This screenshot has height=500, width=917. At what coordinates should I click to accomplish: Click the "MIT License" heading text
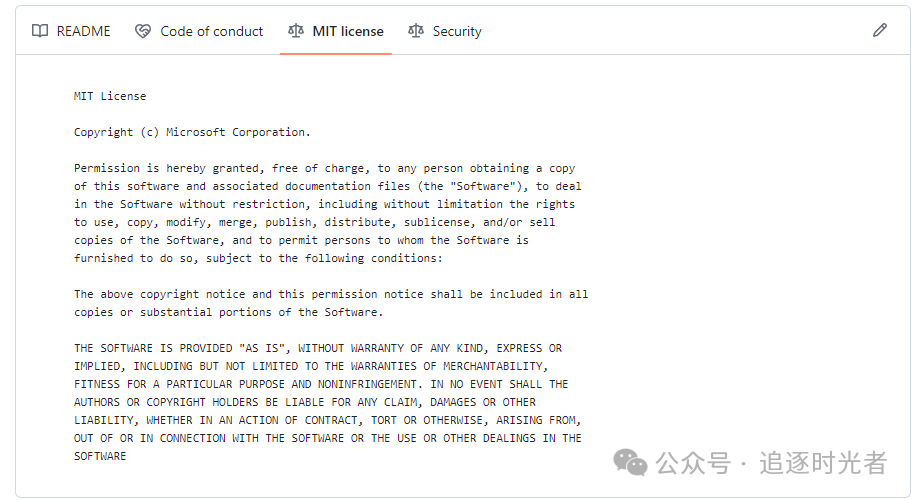tap(110, 96)
